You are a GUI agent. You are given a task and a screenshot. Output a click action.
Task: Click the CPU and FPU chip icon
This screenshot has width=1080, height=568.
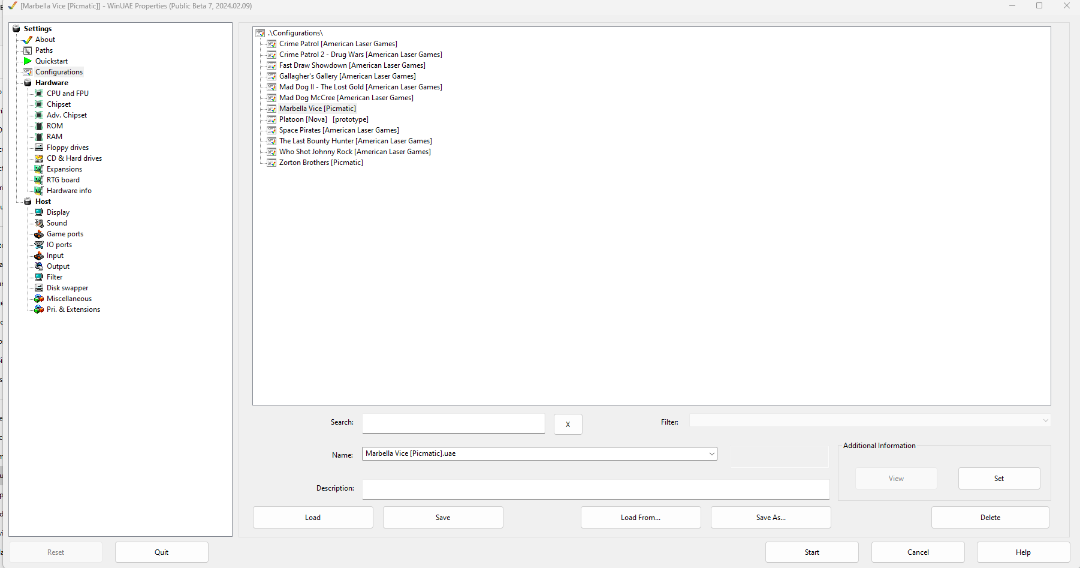point(39,94)
